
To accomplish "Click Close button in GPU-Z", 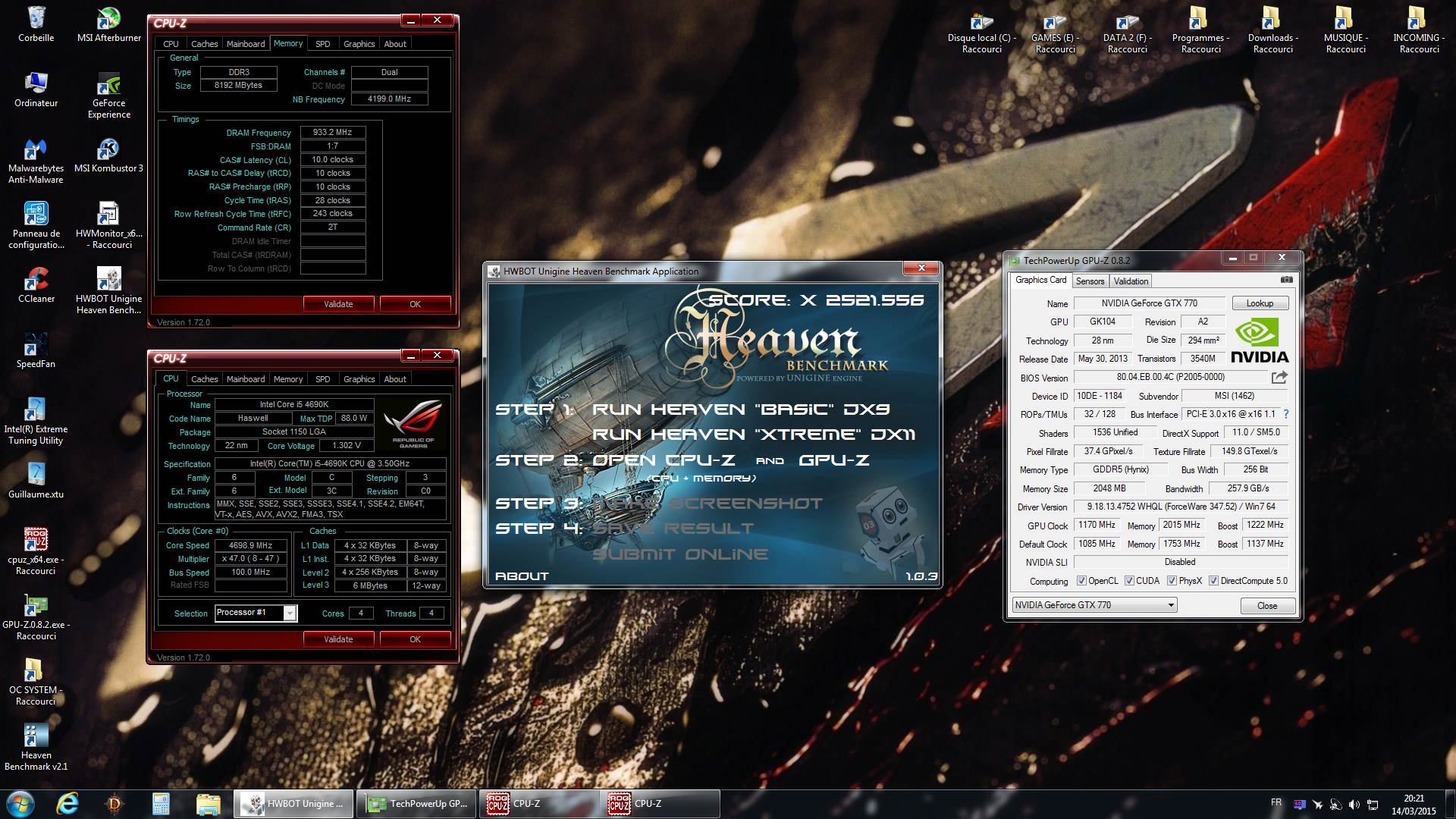I will pyautogui.click(x=1267, y=605).
